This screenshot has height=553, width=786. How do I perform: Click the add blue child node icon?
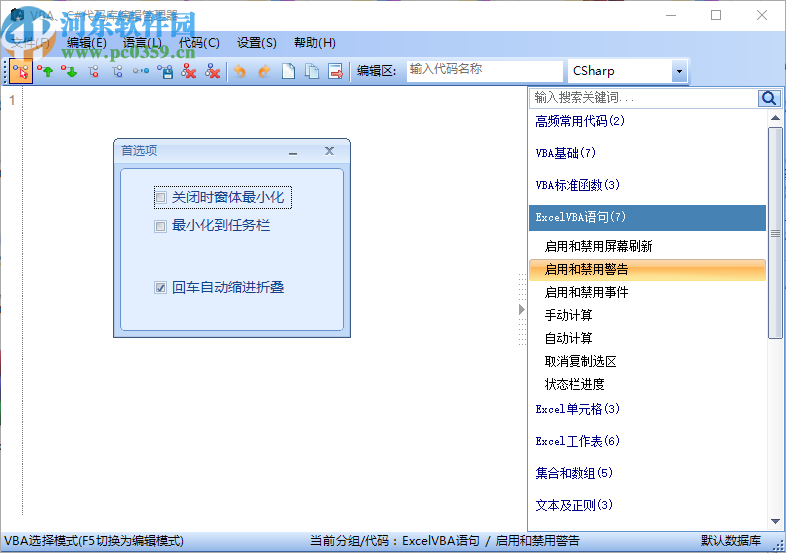point(117,72)
